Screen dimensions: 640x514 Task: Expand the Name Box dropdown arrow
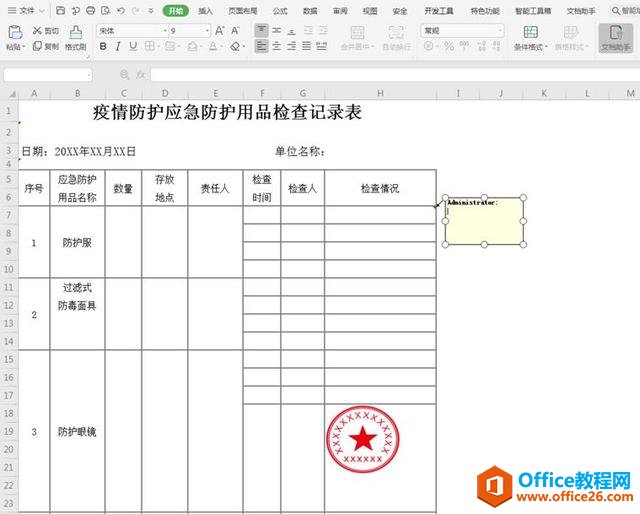pos(89,75)
